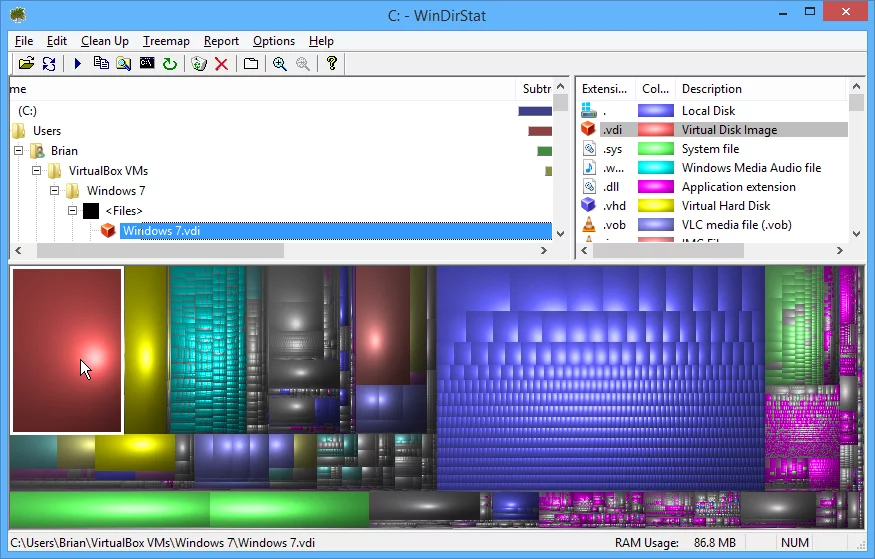The height and width of the screenshot is (559, 875).
Task: Click the .vhd purple cube extension icon
Action: [x=588, y=205]
